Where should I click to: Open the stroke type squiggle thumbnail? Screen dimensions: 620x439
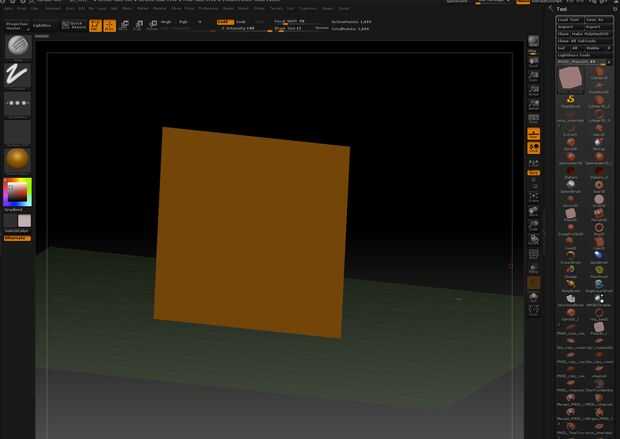(17, 75)
